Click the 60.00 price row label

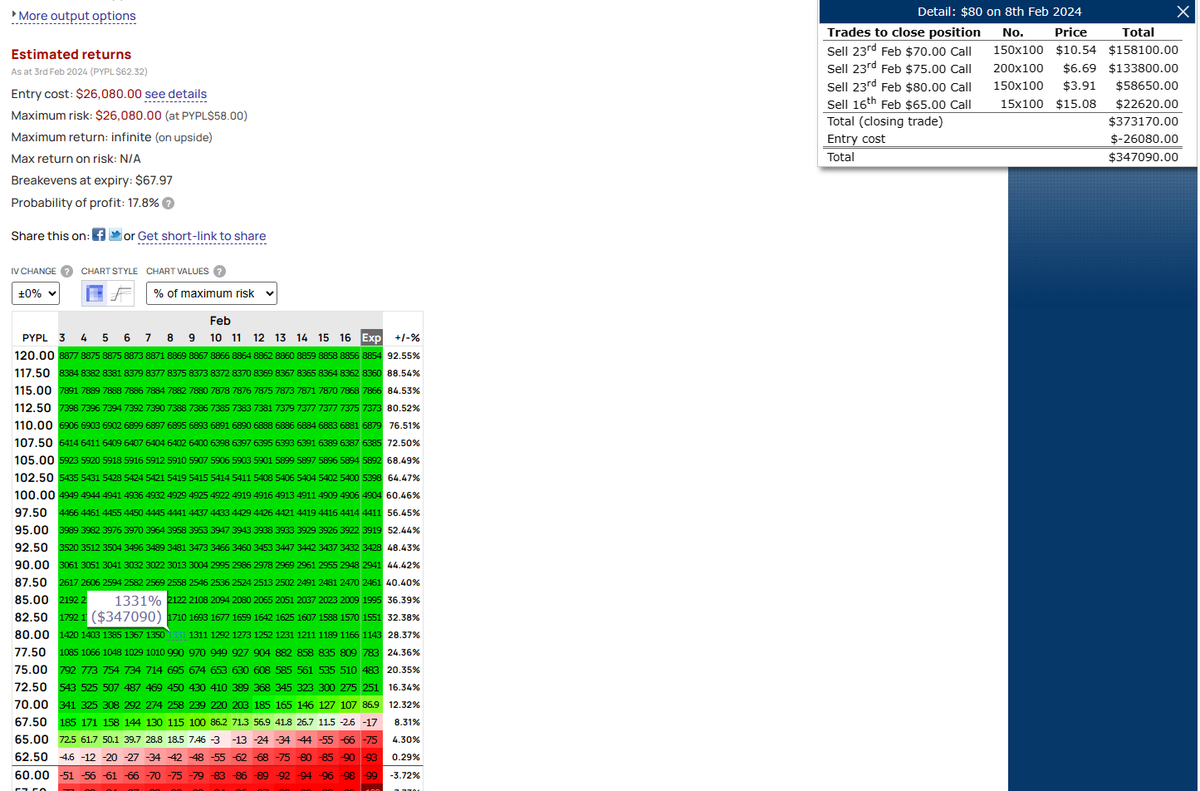[x=36, y=775]
